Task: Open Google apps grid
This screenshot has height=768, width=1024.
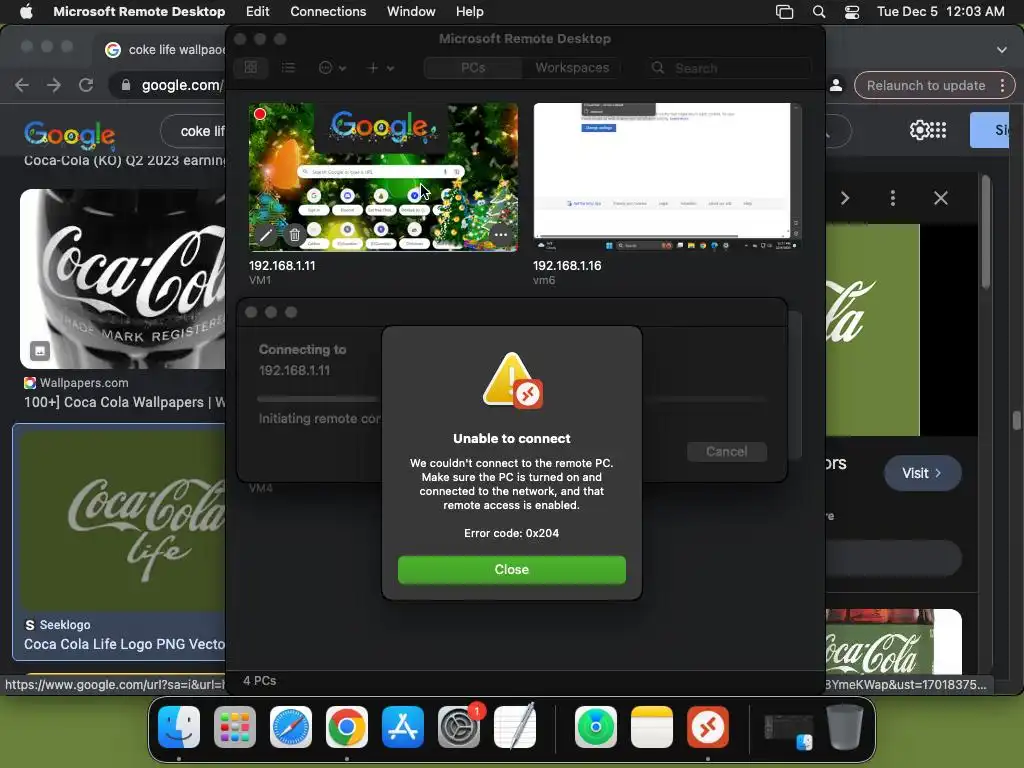Action: (938, 130)
